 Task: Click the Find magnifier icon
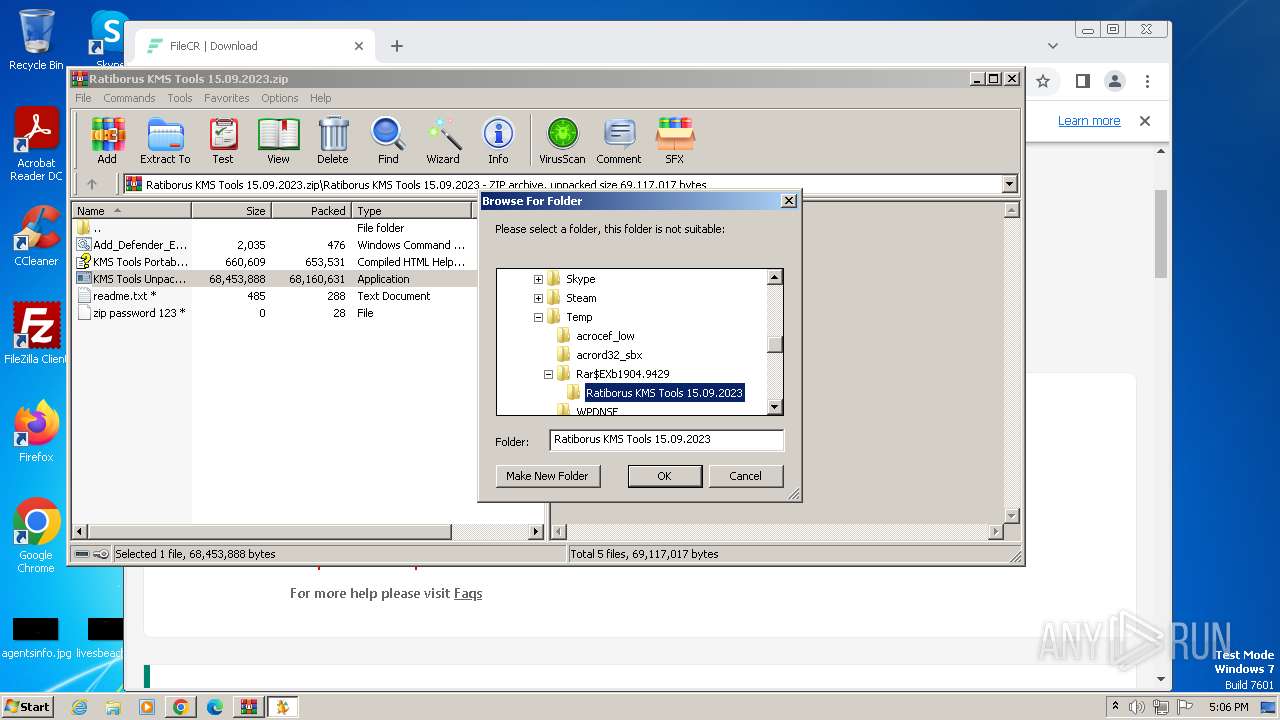(x=388, y=140)
